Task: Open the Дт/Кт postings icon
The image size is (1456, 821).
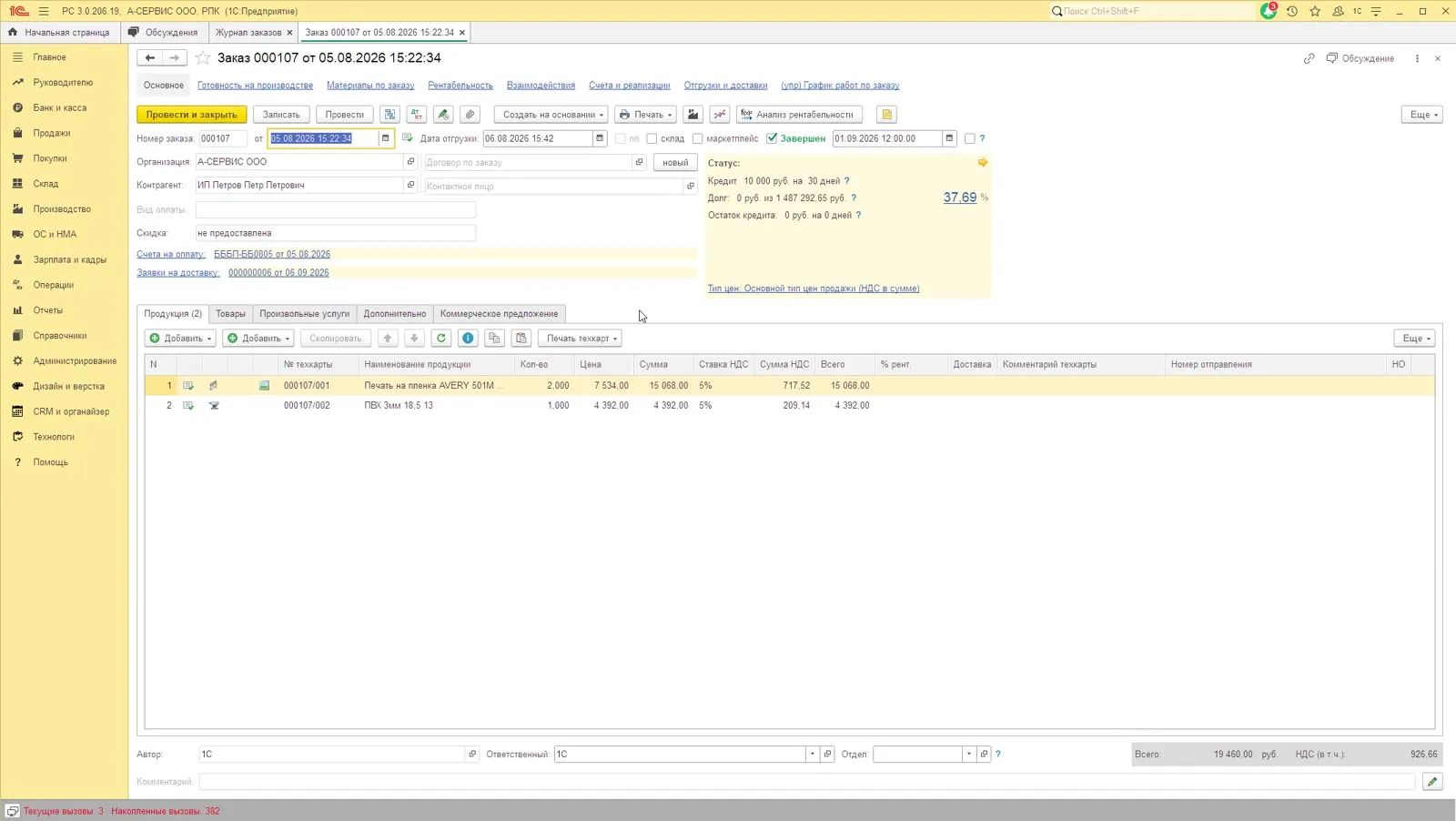Action: (416, 115)
